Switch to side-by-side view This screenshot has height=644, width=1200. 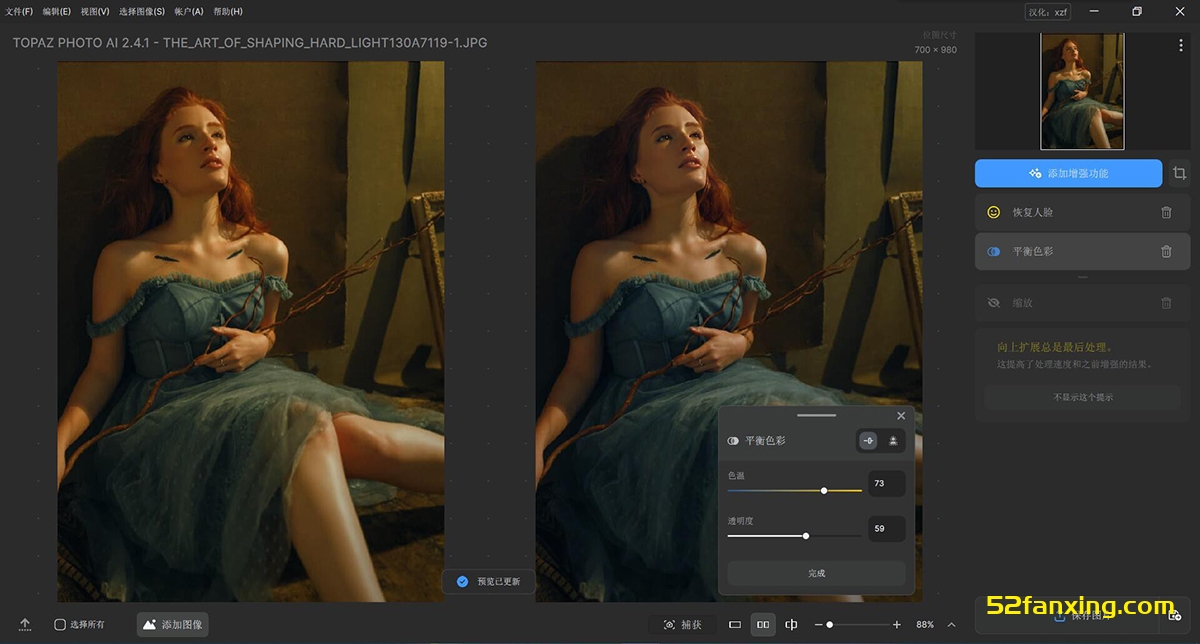763,625
